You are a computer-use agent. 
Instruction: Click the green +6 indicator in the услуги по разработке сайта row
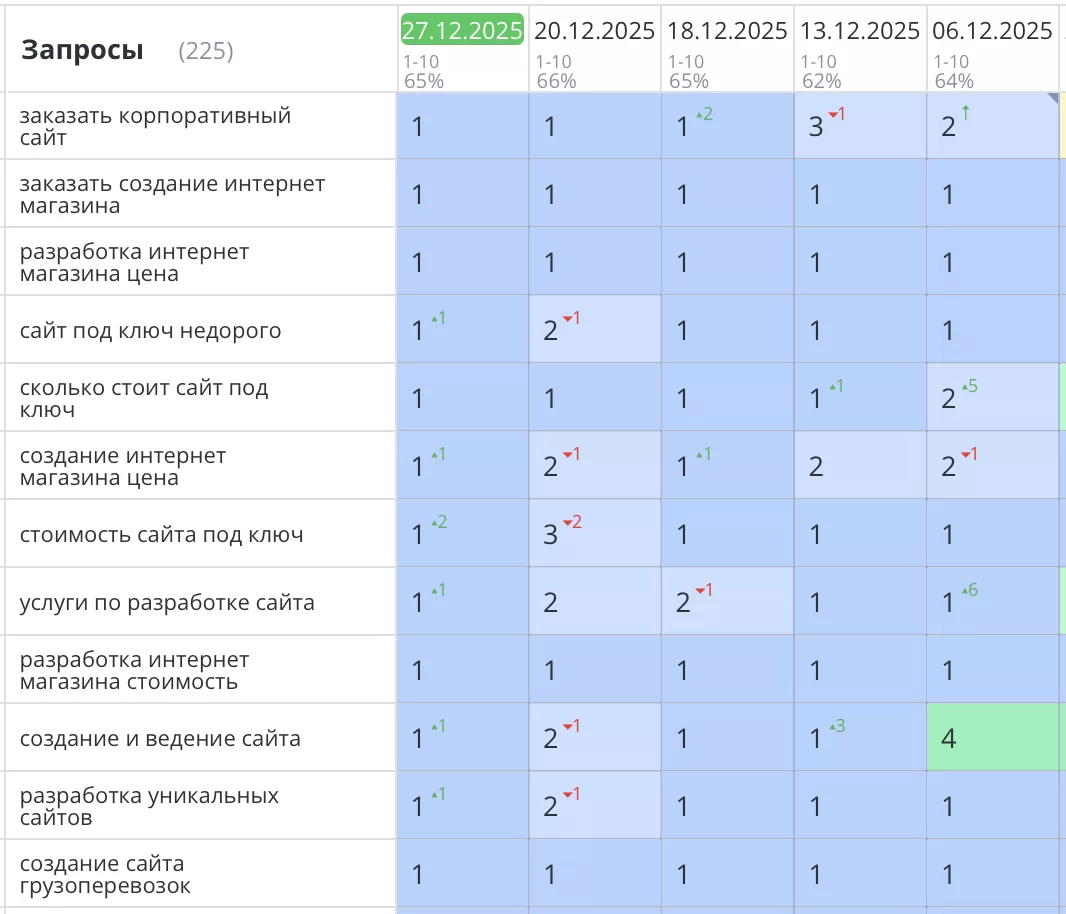pos(968,590)
